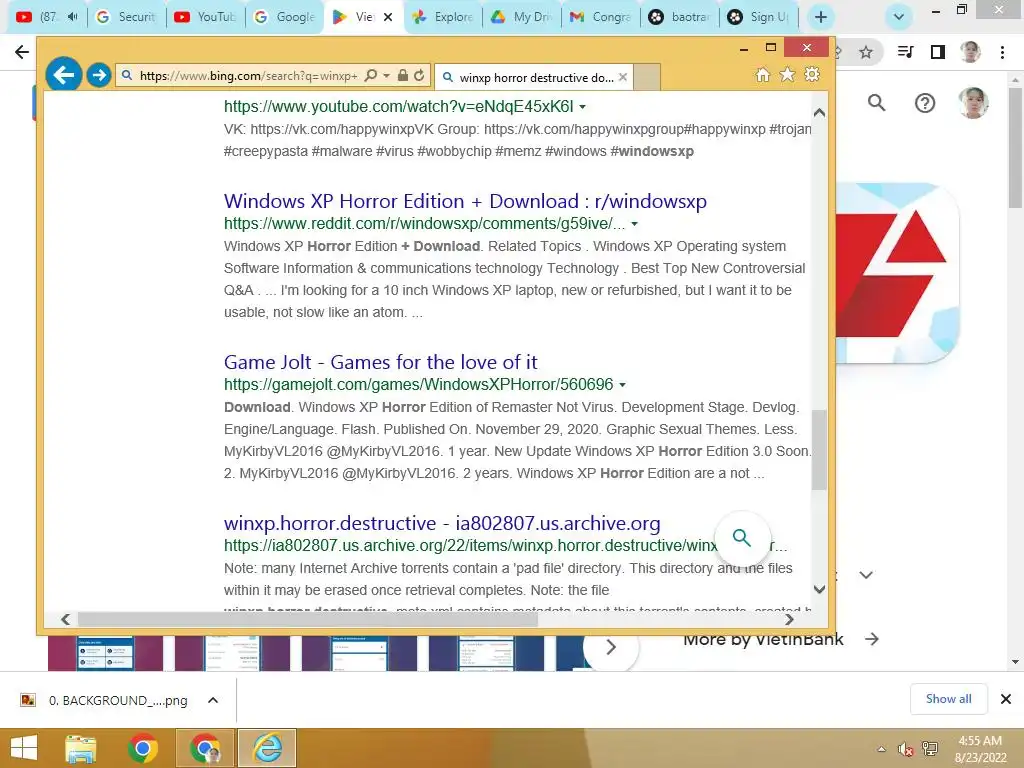This screenshot has width=1024, height=768.
Task: Close the 'winxp horror destructive' IE tab
Action: point(623,77)
